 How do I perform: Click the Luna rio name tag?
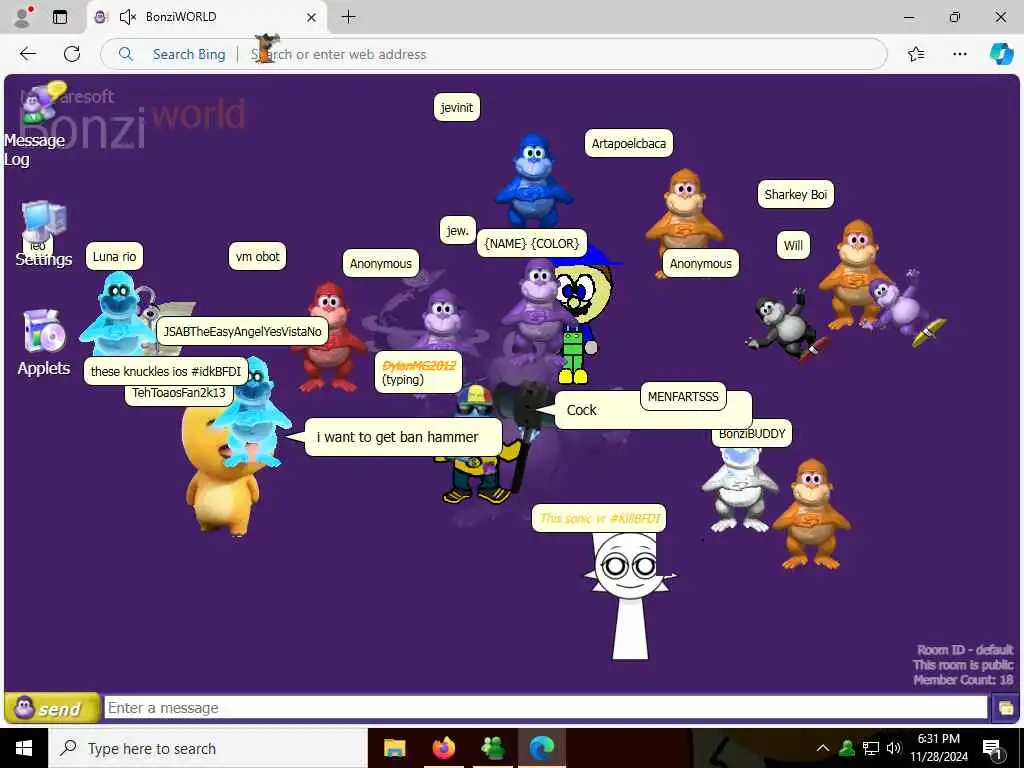(114, 256)
